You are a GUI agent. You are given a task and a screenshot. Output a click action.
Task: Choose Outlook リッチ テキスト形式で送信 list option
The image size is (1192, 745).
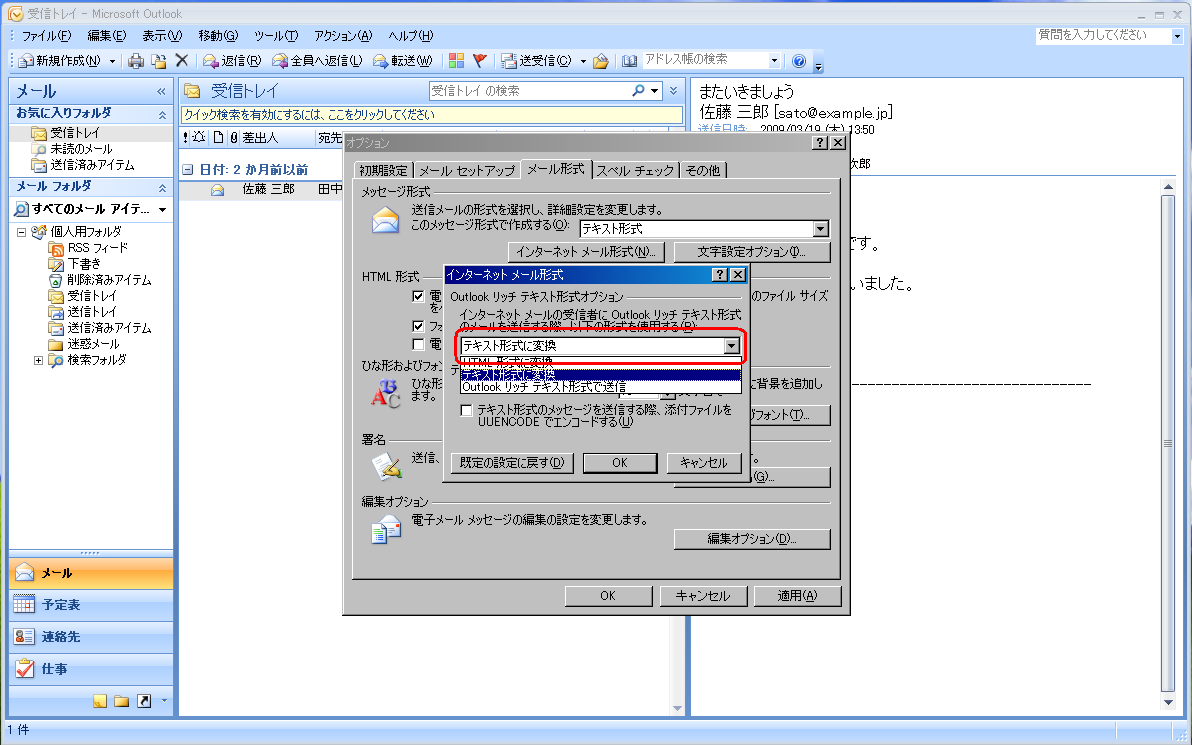click(601, 387)
